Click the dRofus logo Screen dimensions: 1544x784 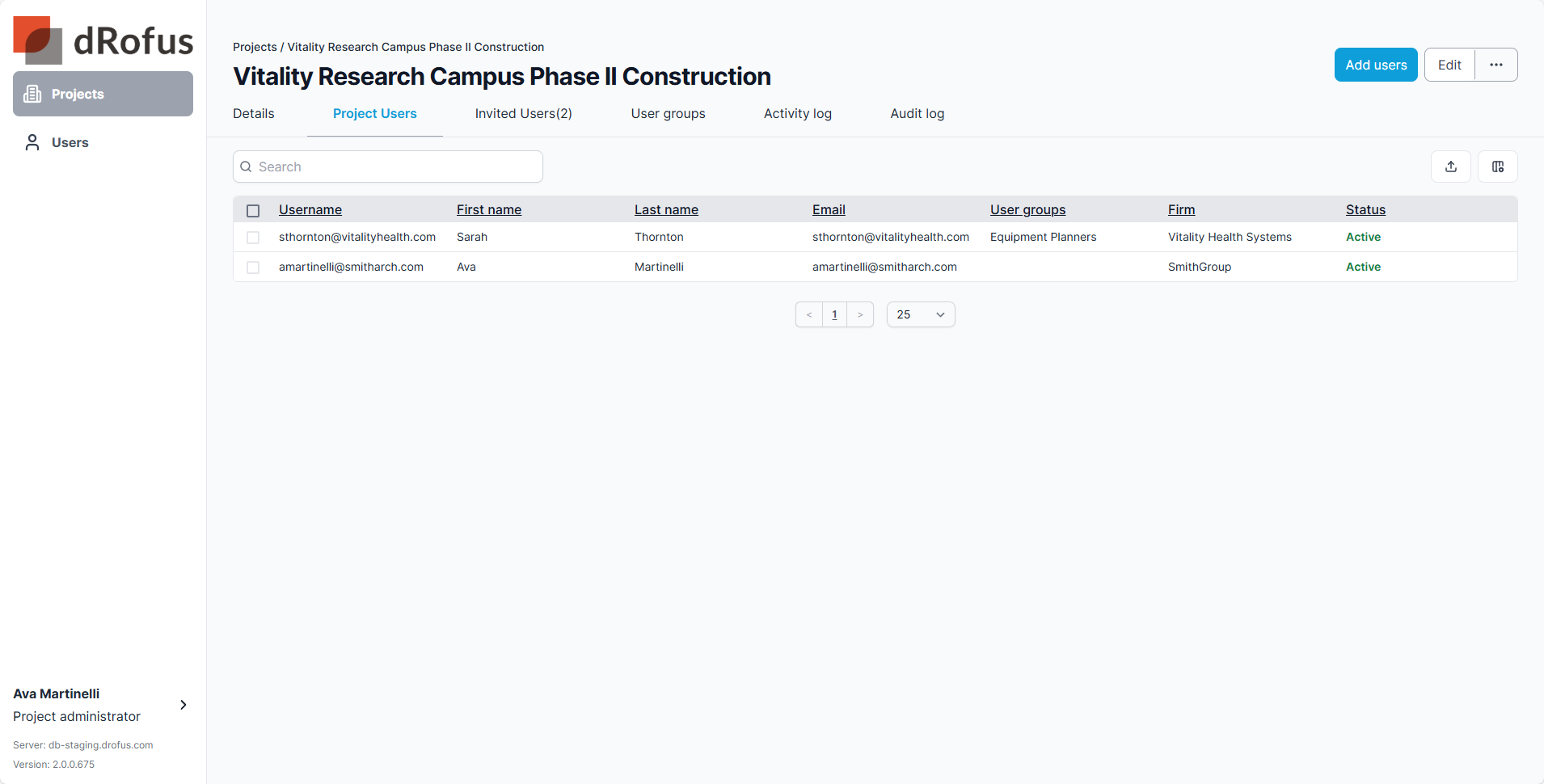click(103, 40)
